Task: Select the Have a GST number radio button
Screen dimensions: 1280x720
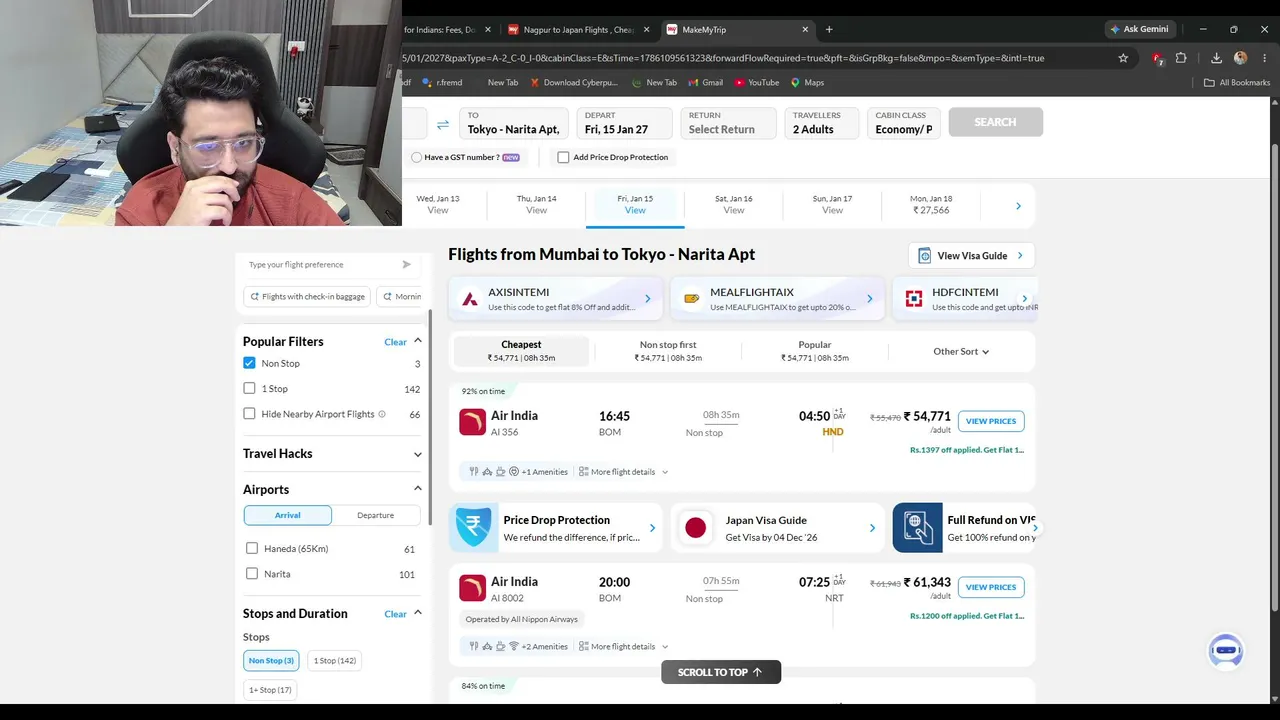Action: tap(417, 157)
